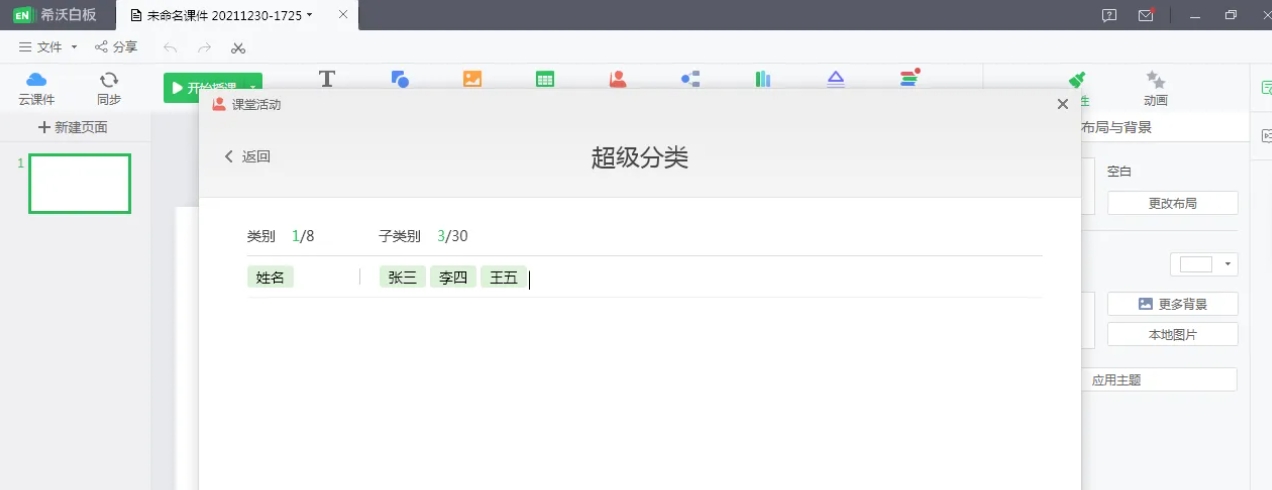Viewport: 1272px width, 490px height.
Task: Expand the courseware title dropdown arrow
Action: [309, 15]
